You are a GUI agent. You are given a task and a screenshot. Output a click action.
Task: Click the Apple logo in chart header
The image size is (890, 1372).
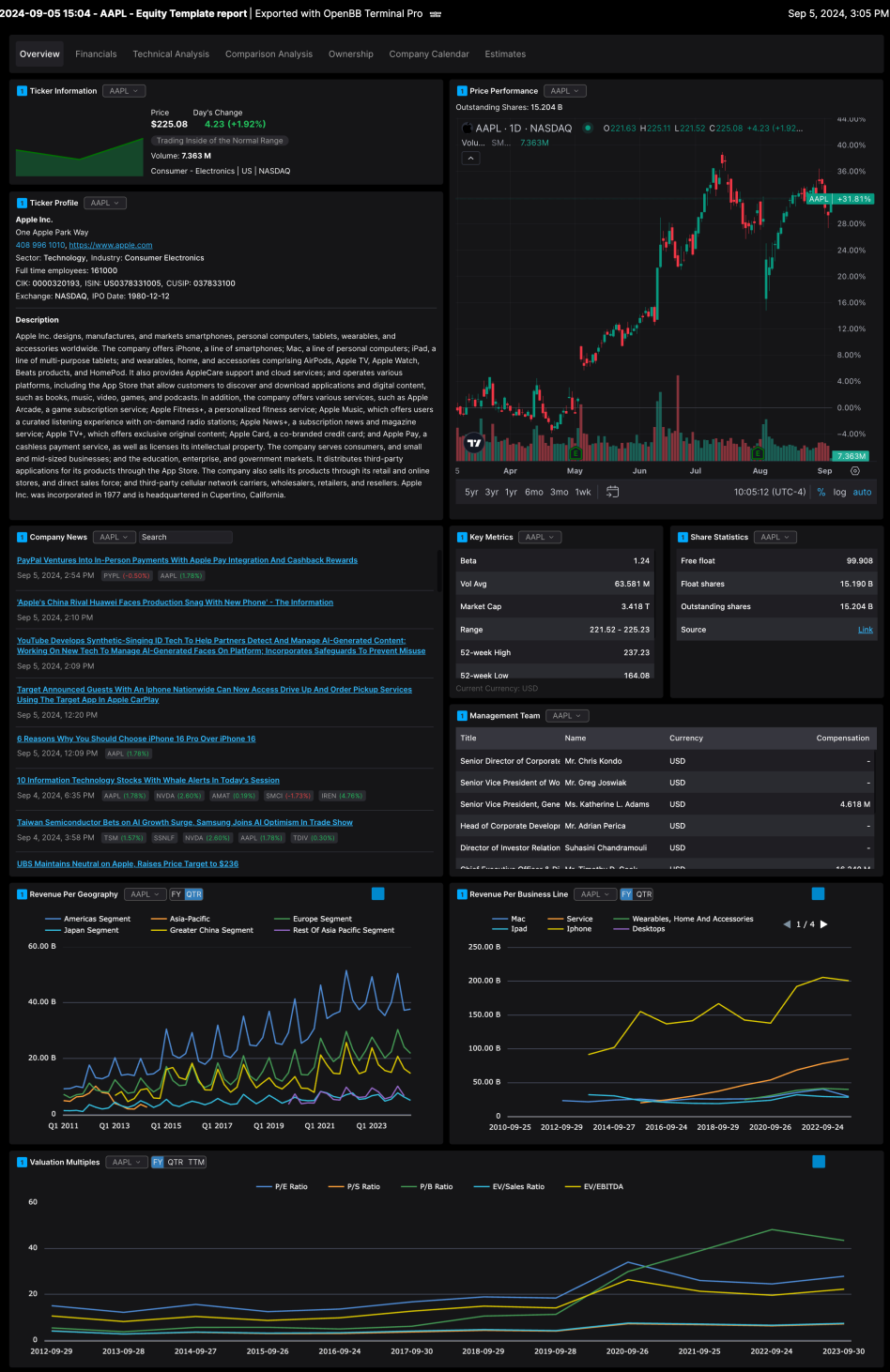[x=467, y=128]
